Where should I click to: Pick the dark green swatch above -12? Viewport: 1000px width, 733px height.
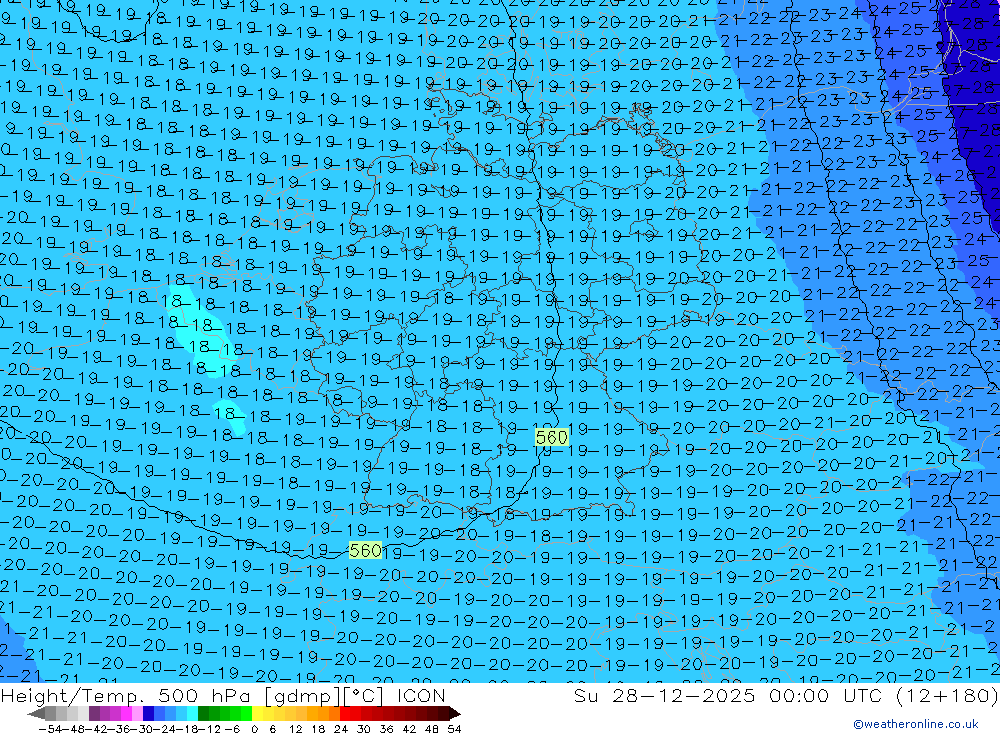203,714
